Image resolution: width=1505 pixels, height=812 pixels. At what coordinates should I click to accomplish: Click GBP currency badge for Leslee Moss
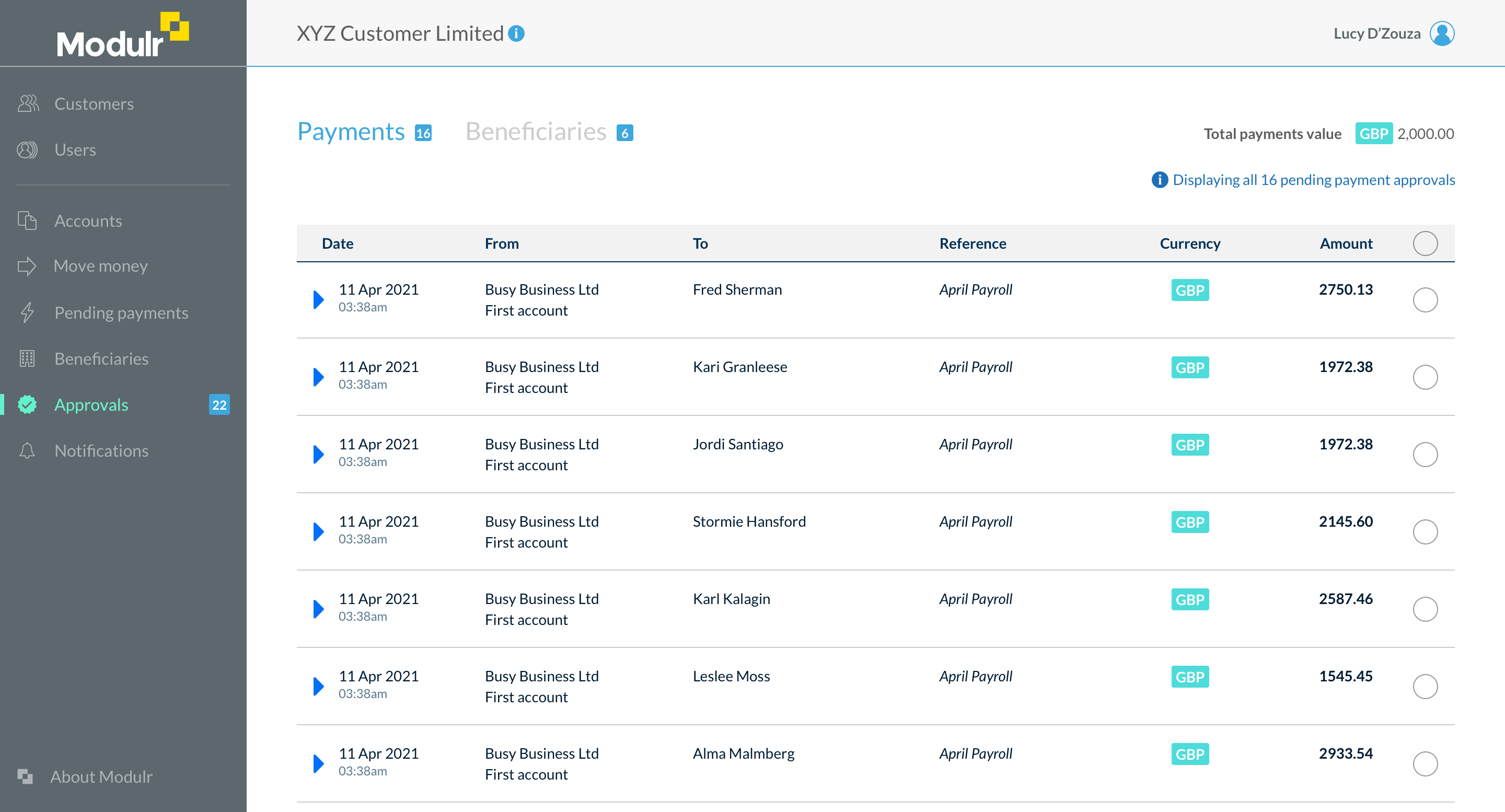pyautogui.click(x=1189, y=677)
